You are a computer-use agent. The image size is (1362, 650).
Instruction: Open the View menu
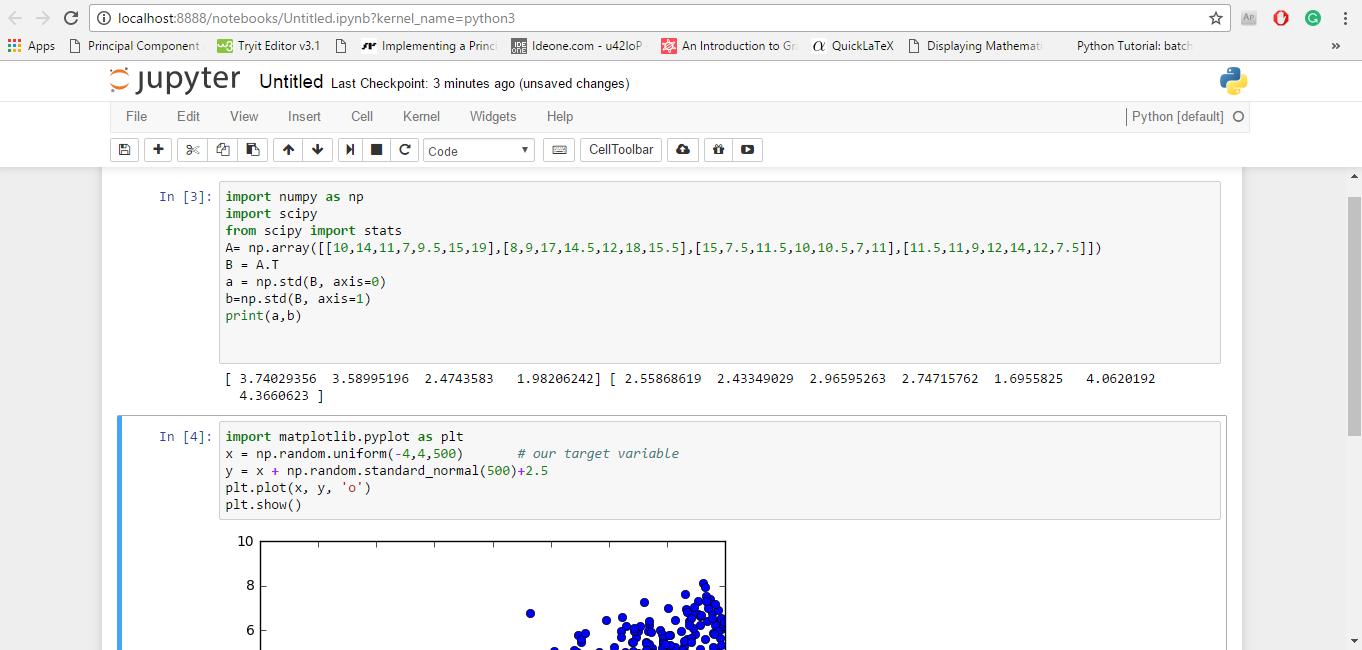pos(244,117)
